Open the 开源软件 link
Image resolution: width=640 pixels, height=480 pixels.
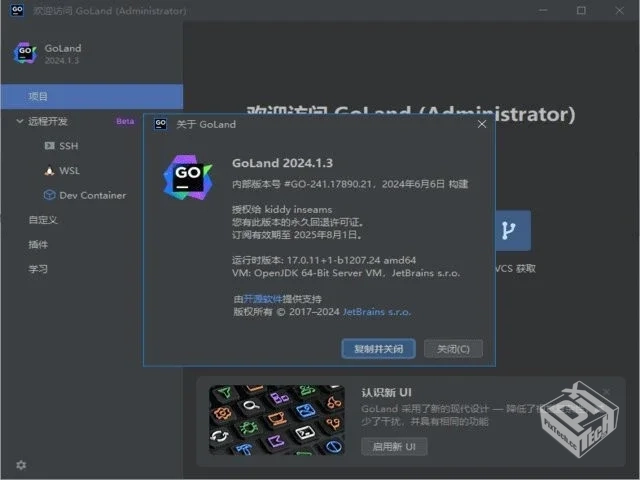[262, 299]
